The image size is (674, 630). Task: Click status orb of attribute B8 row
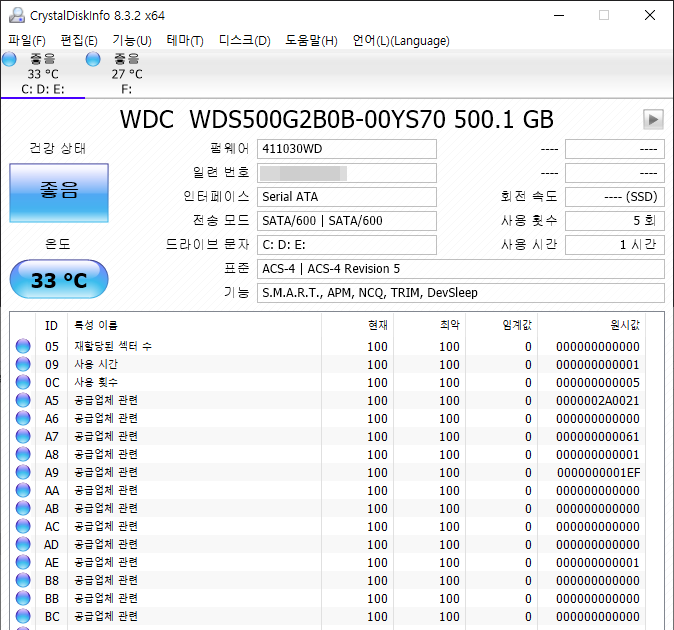pyautogui.click(x=23, y=580)
